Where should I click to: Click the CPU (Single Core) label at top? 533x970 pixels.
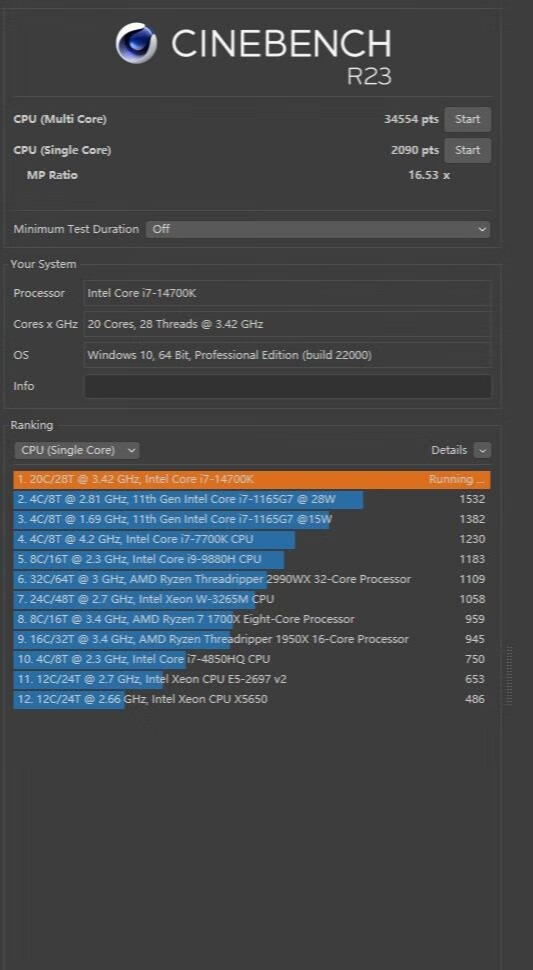tap(62, 150)
